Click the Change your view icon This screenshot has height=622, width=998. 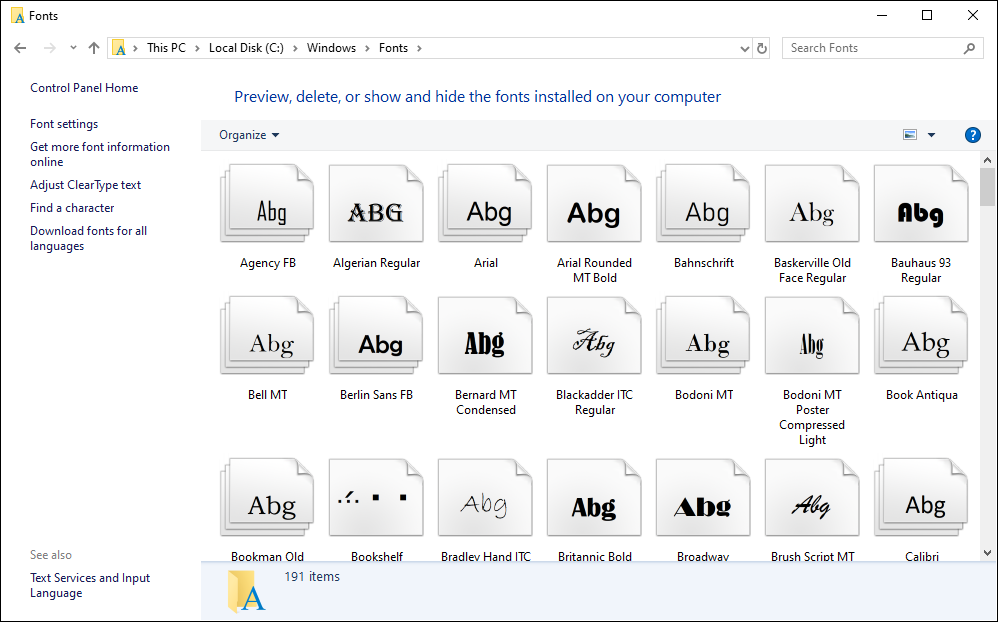pyautogui.click(x=910, y=135)
